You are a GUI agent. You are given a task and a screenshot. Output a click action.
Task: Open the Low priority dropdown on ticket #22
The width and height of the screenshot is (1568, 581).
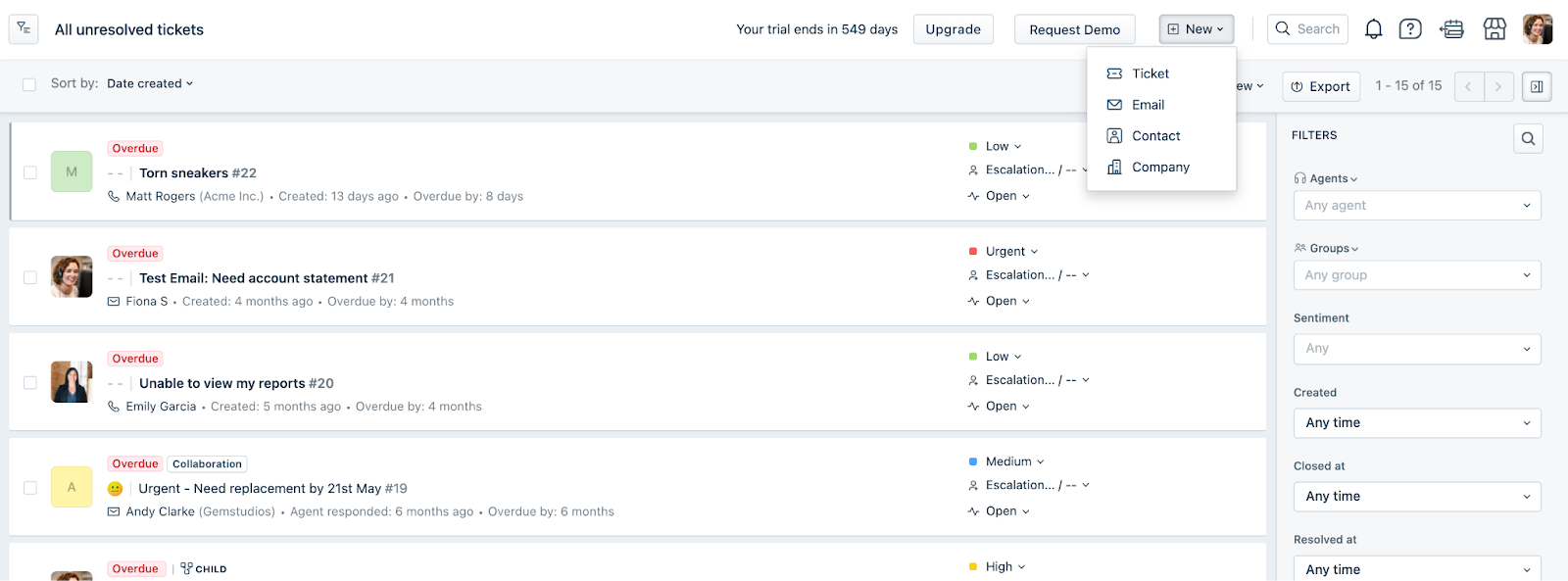point(1004,146)
